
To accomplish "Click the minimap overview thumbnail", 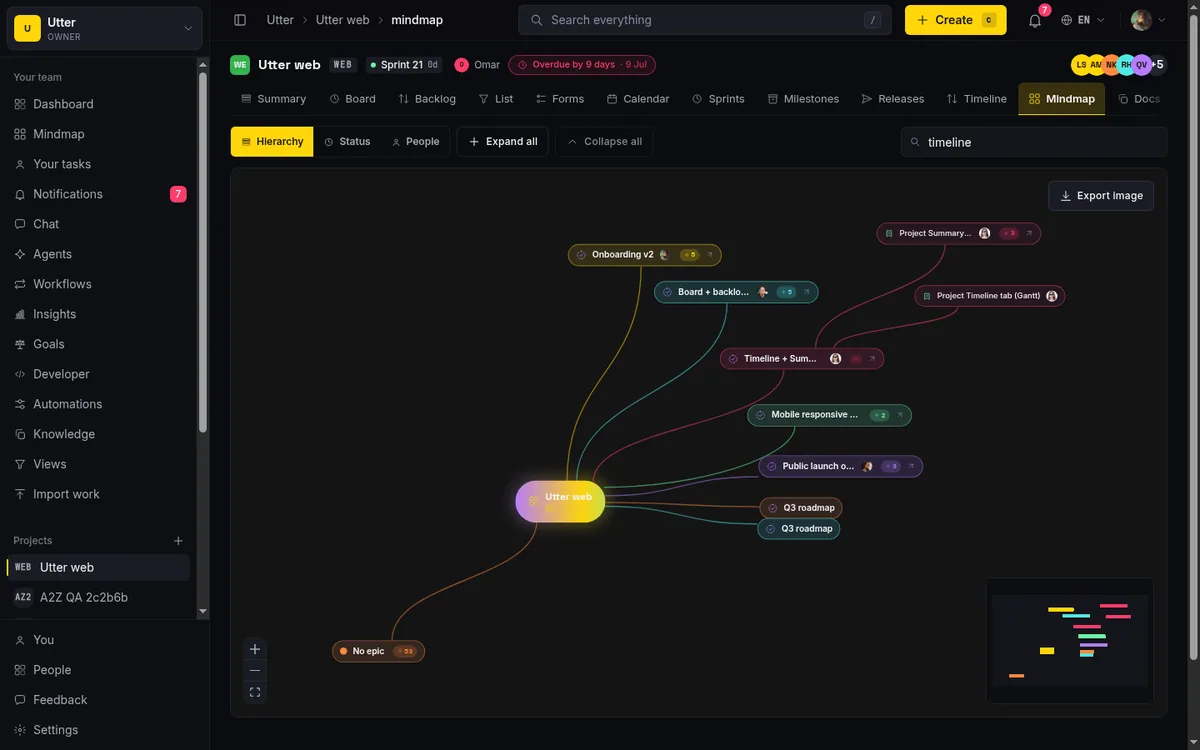I will pos(1070,640).
